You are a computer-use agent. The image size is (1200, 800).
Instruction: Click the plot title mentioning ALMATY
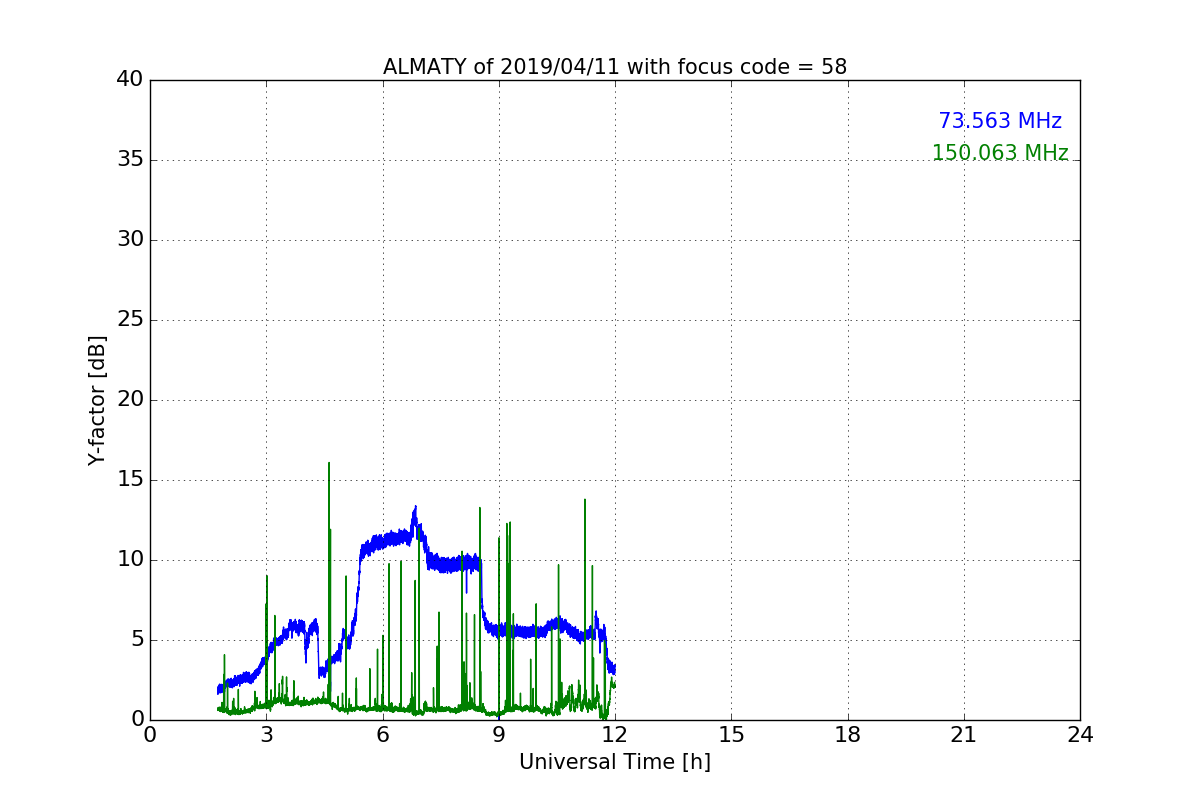[x=615, y=67]
